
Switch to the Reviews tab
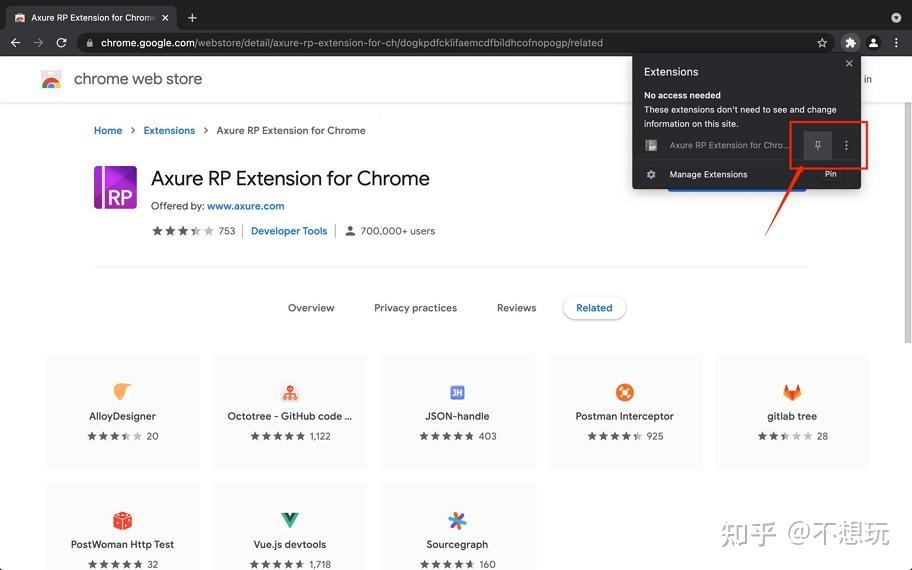tap(516, 308)
